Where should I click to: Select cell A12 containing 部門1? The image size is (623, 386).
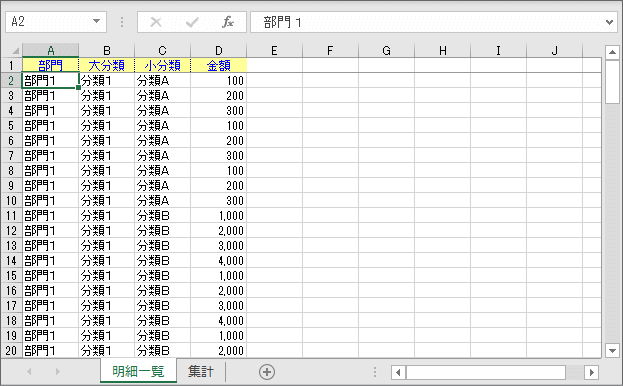coord(50,231)
